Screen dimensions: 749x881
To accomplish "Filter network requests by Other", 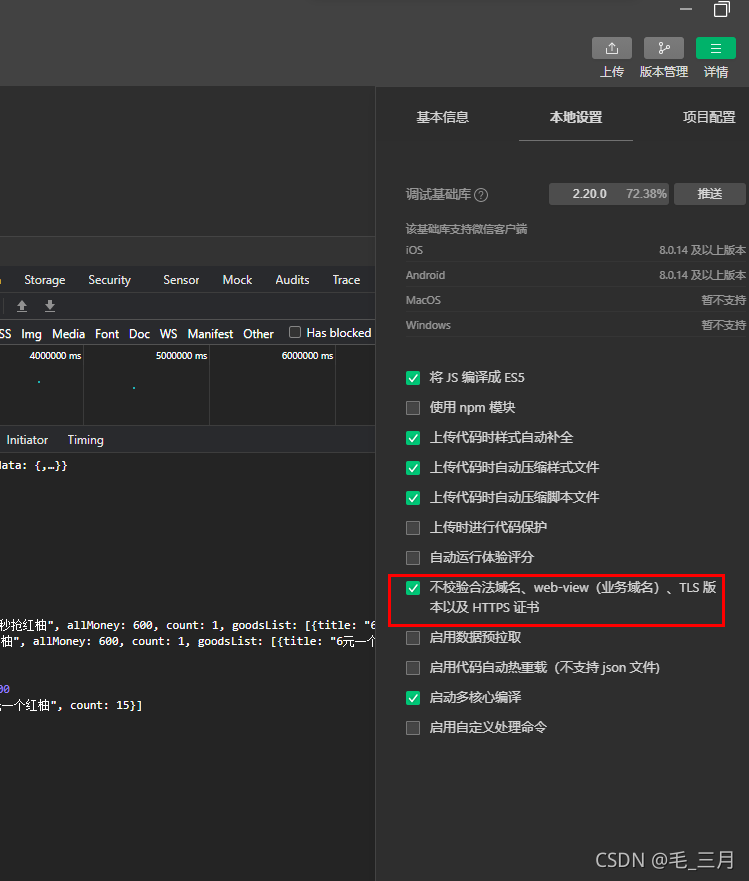I will (258, 334).
